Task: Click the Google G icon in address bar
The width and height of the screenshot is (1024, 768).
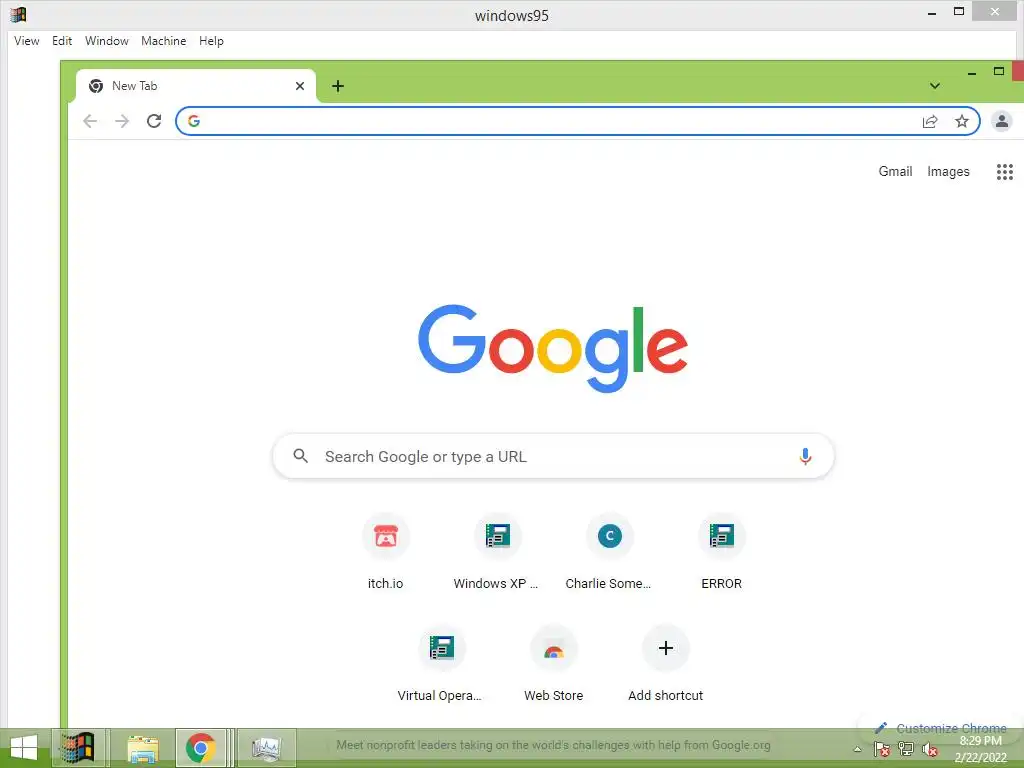Action: click(x=194, y=121)
